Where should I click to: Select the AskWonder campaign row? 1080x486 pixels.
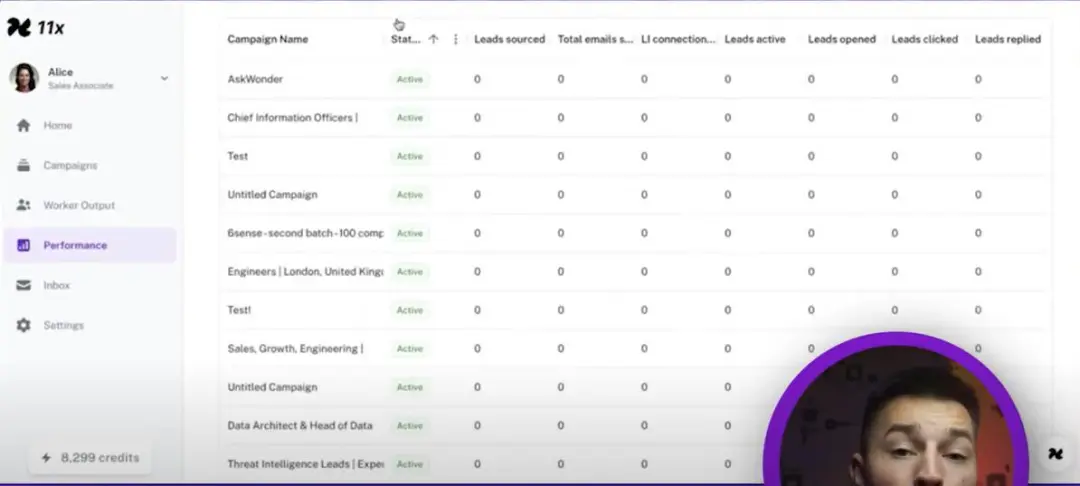636,79
